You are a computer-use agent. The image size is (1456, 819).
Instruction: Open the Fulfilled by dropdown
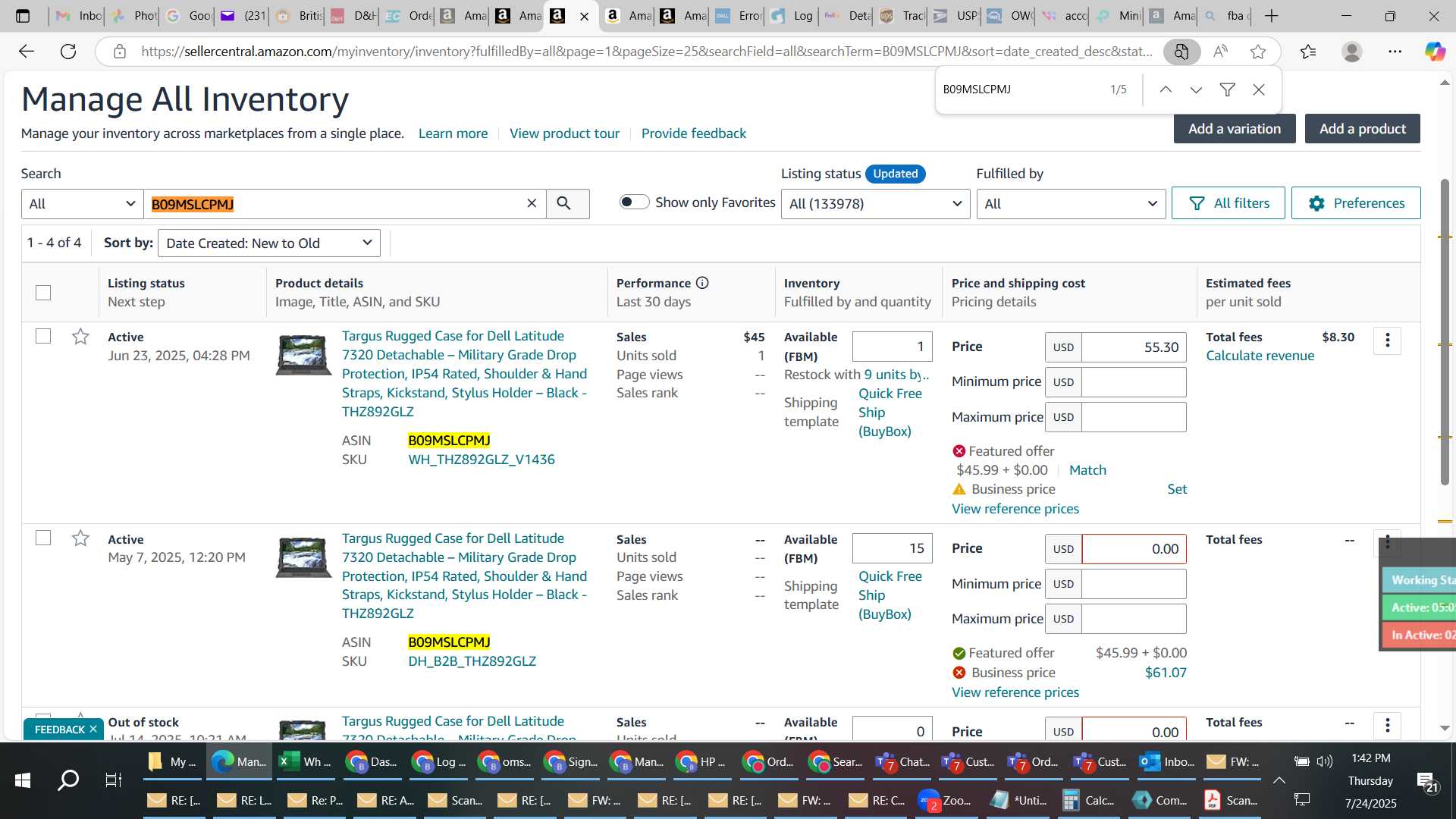(1071, 204)
